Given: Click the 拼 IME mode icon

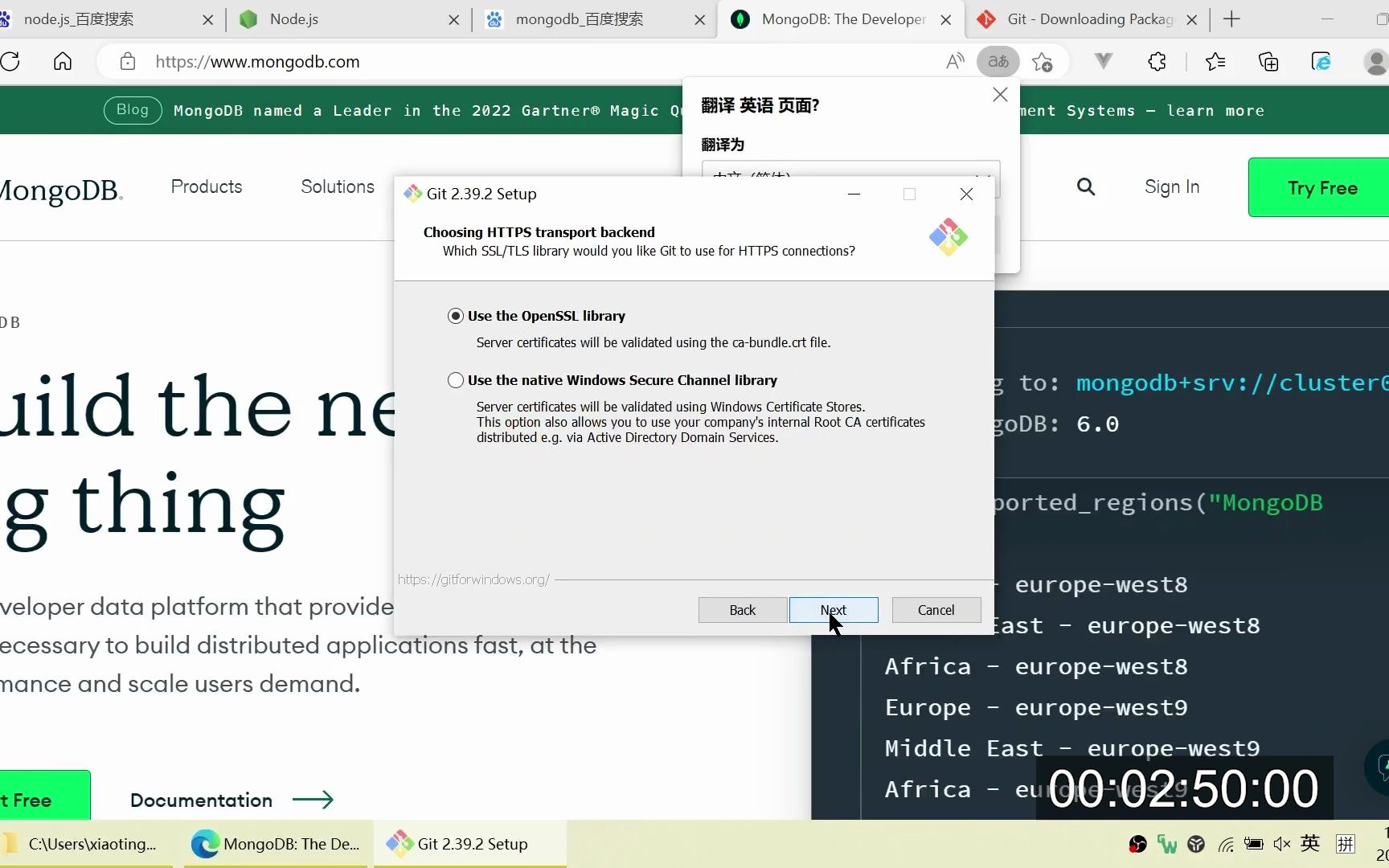Looking at the screenshot, I should coord(1345,843).
